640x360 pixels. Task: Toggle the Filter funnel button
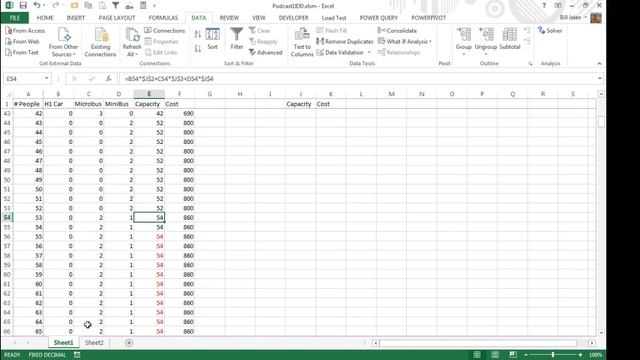coord(237,39)
